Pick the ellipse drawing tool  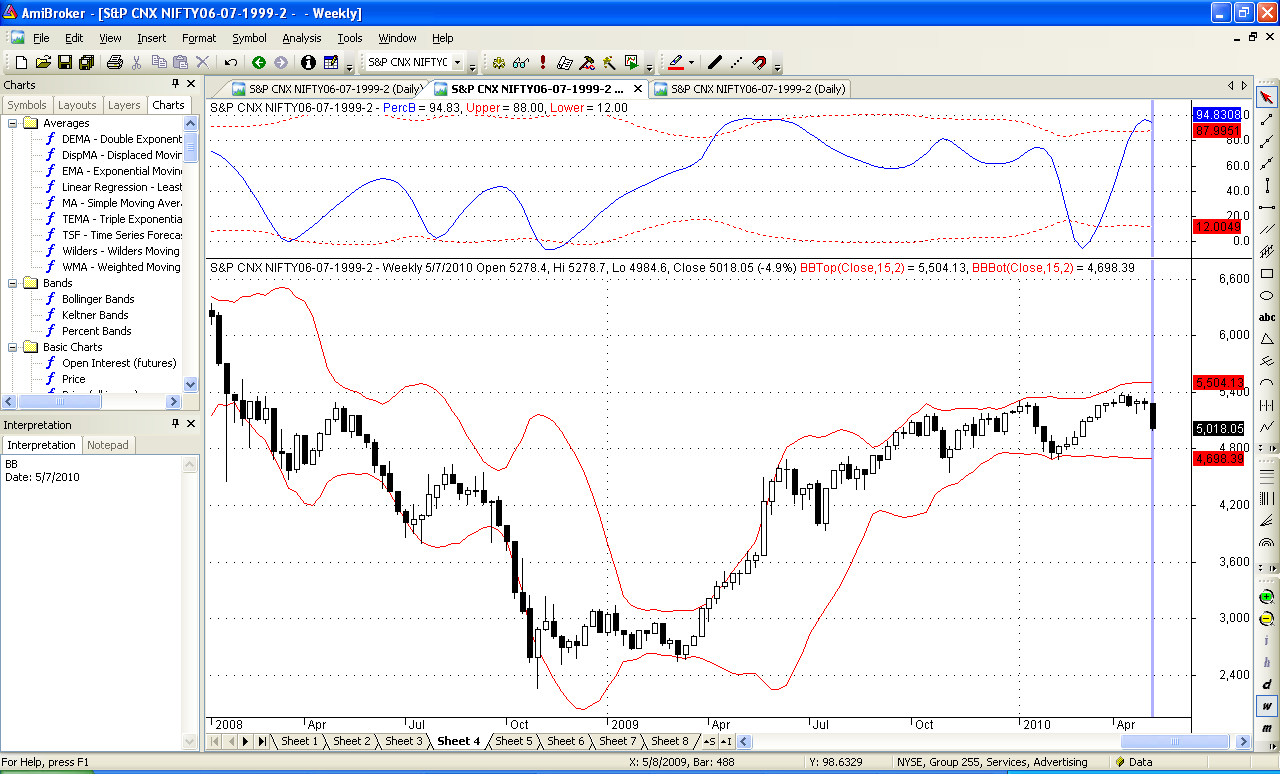click(x=1267, y=295)
